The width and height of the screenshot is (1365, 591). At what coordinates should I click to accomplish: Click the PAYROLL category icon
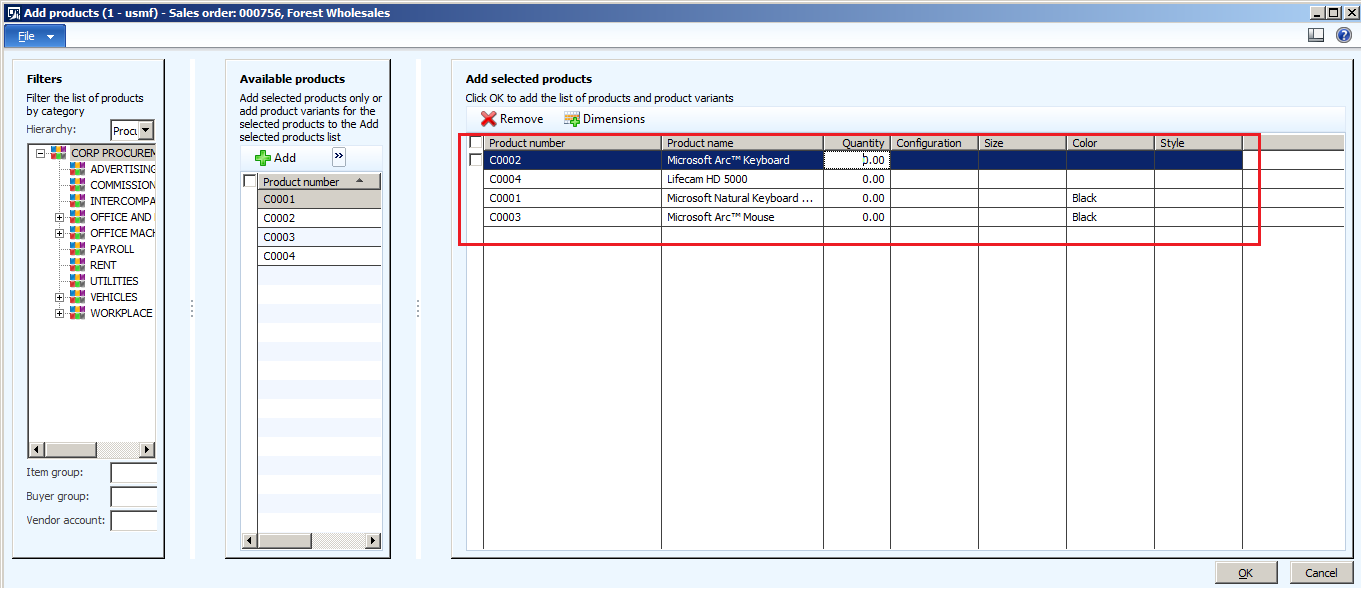tap(77, 249)
